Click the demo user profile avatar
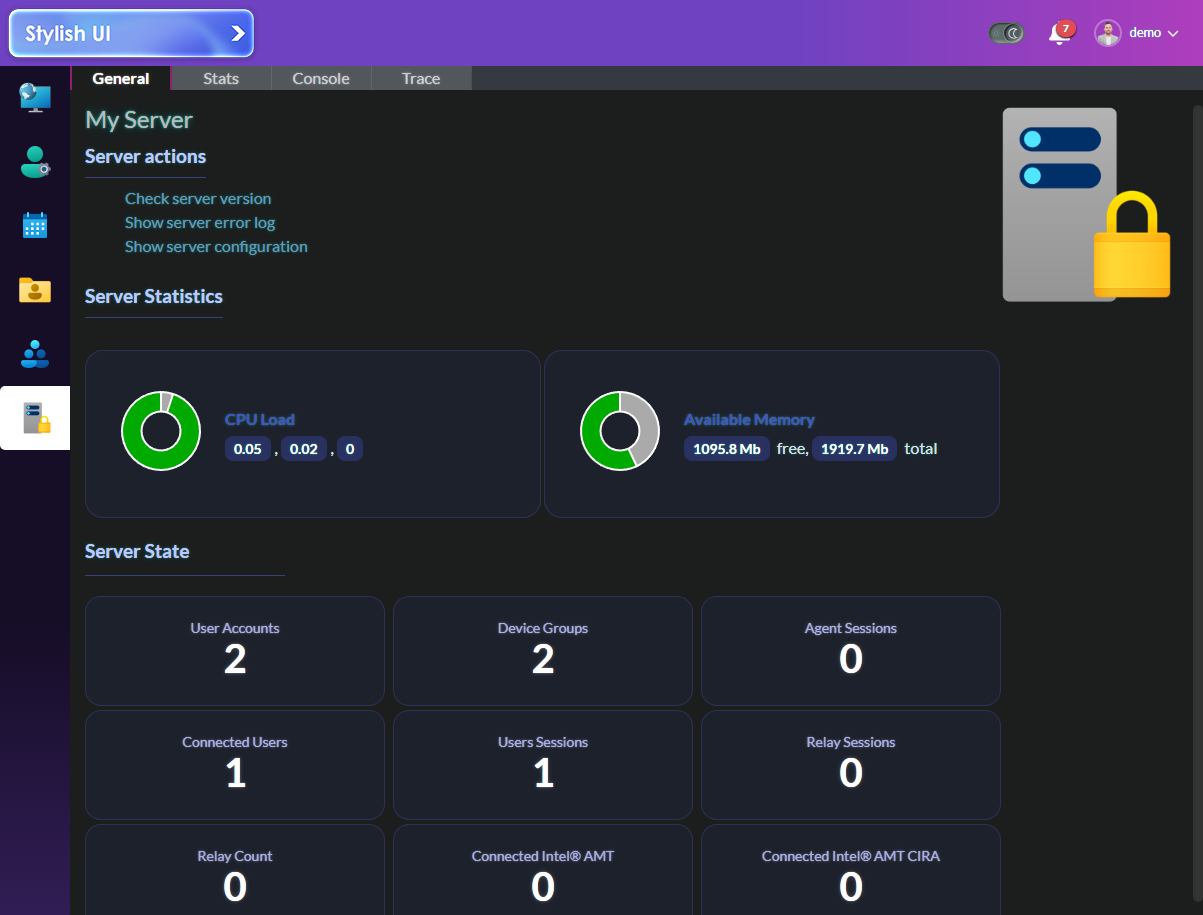 tap(1107, 32)
